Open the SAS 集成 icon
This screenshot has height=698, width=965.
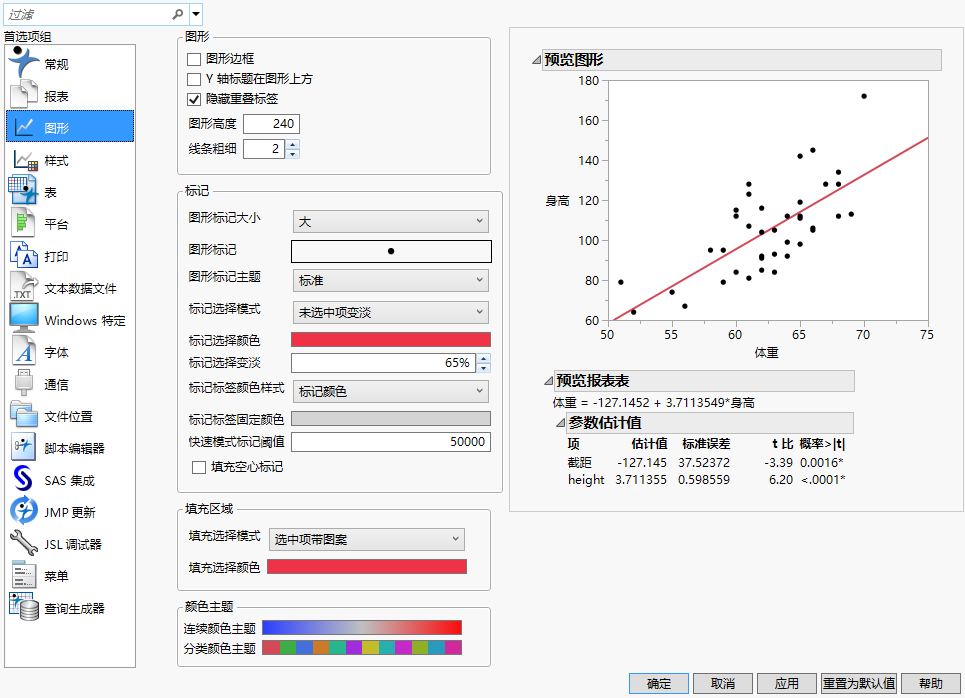pyautogui.click(x=23, y=479)
